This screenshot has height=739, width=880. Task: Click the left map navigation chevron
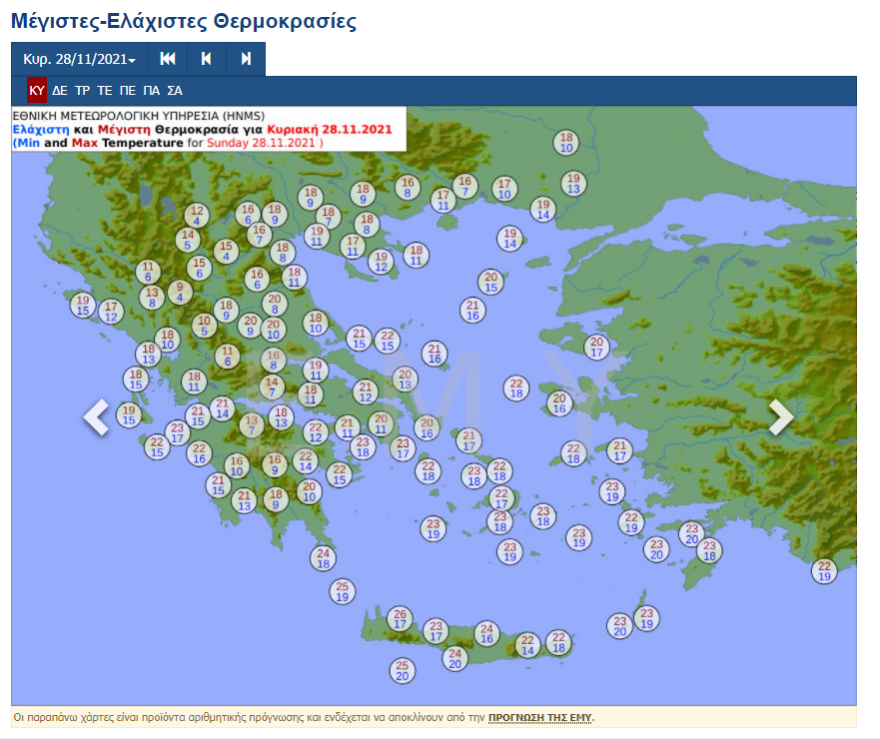tap(96, 419)
